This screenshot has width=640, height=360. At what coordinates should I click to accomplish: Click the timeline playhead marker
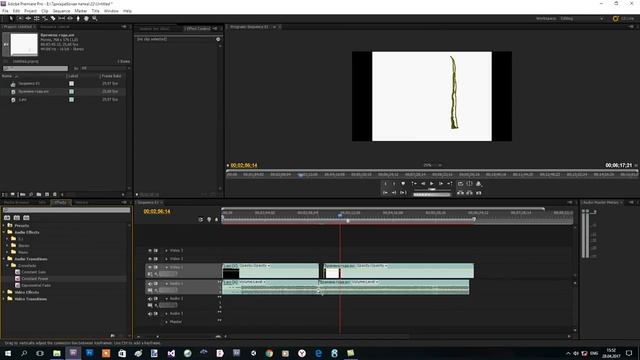pos(340,214)
